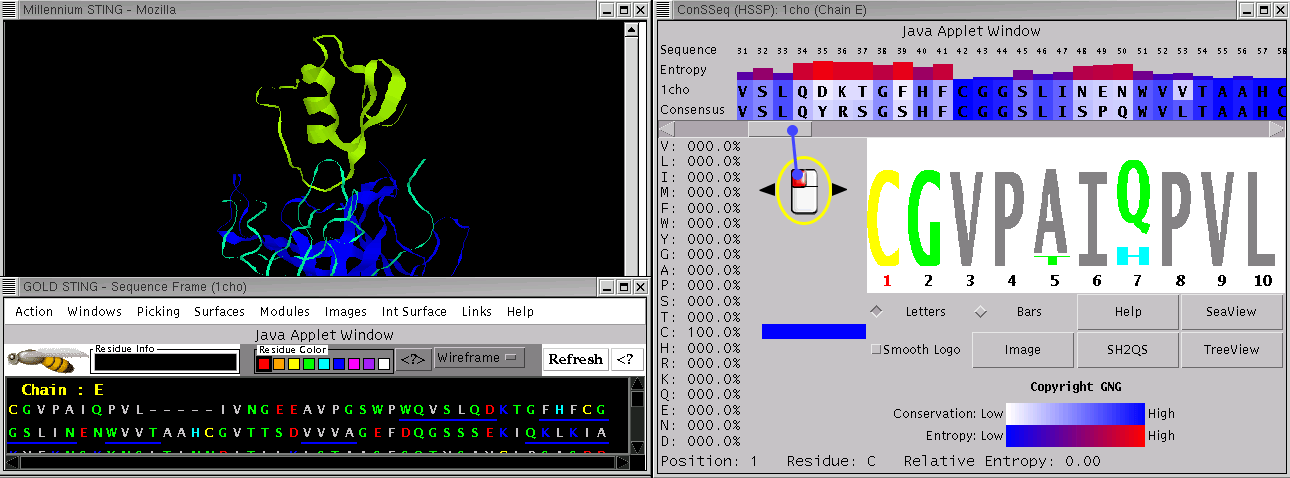Click the Mozilla window vertical scrollbar up arrow

coord(631,30)
